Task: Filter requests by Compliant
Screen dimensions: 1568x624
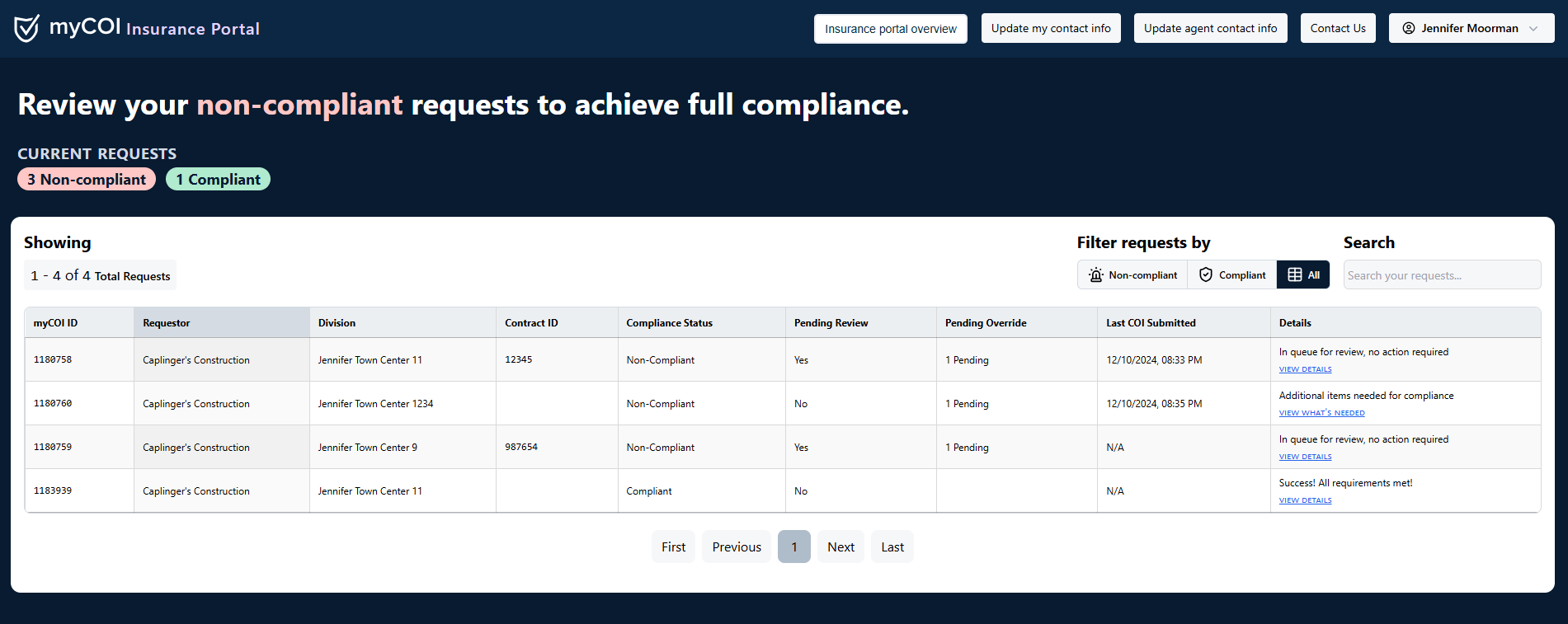Action: click(x=1232, y=274)
